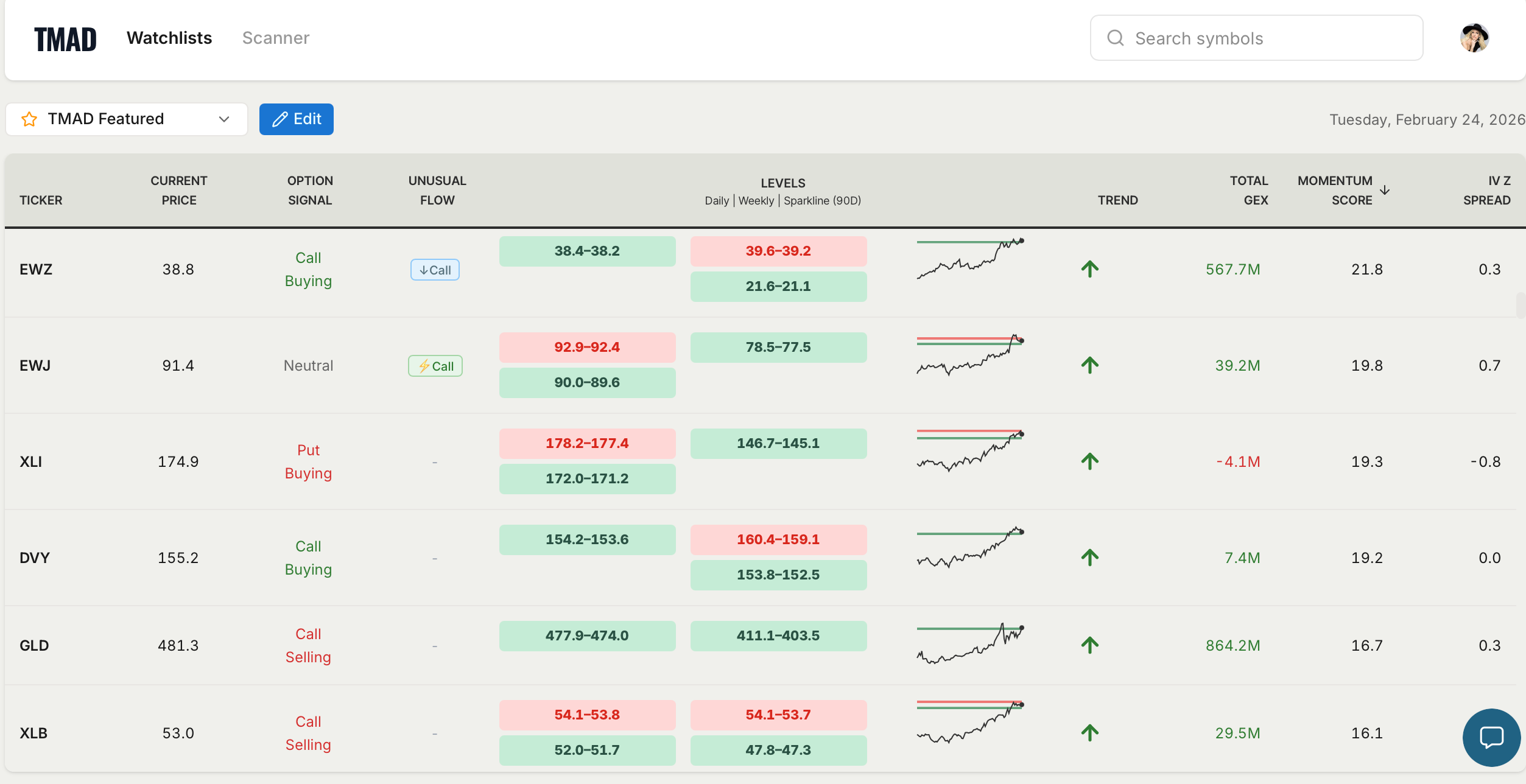
Task: Open the chat support bubble icon
Action: pyautogui.click(x=1491, y=737)
